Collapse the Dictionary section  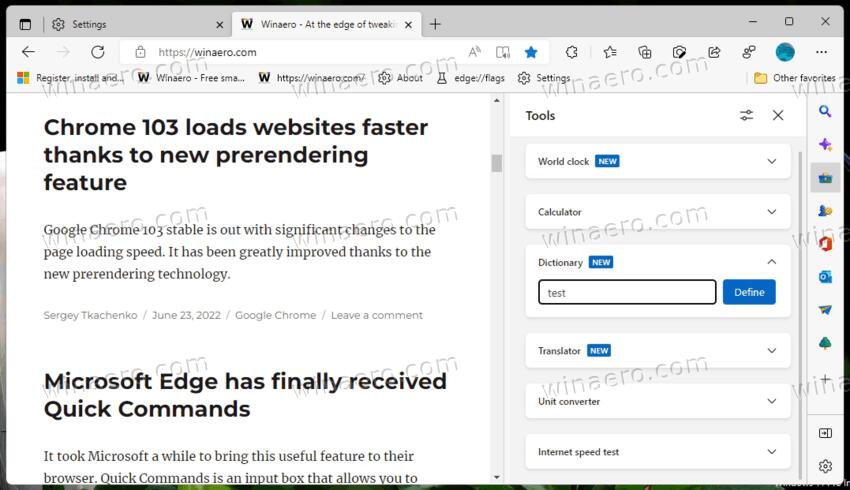click(x=771, y=262)
